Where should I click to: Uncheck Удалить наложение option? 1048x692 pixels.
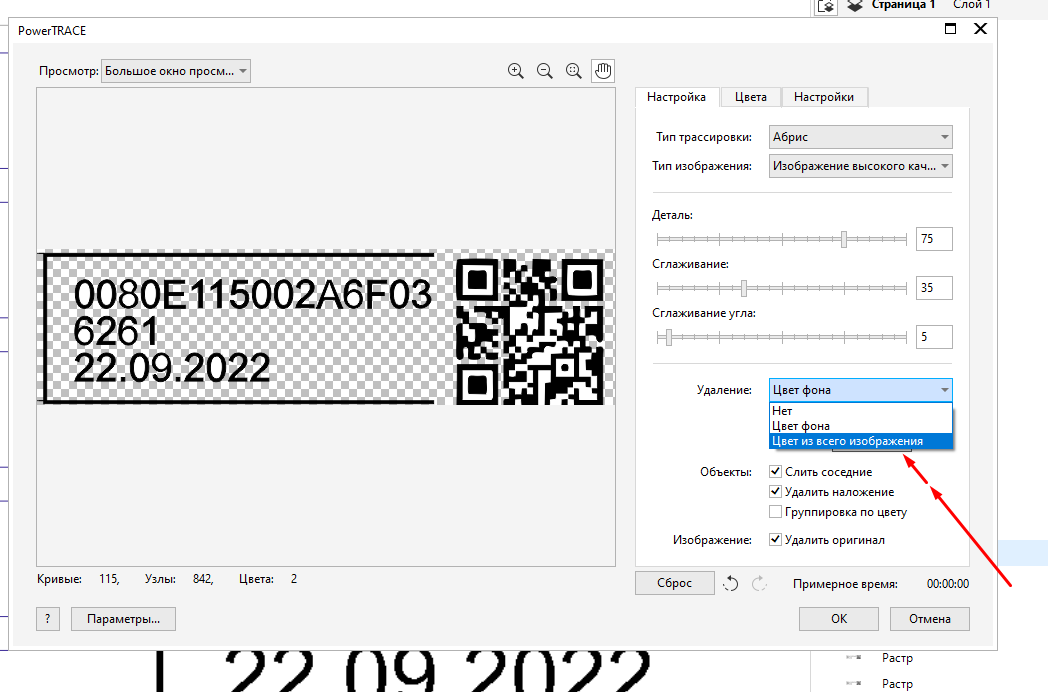click(775, 491)
